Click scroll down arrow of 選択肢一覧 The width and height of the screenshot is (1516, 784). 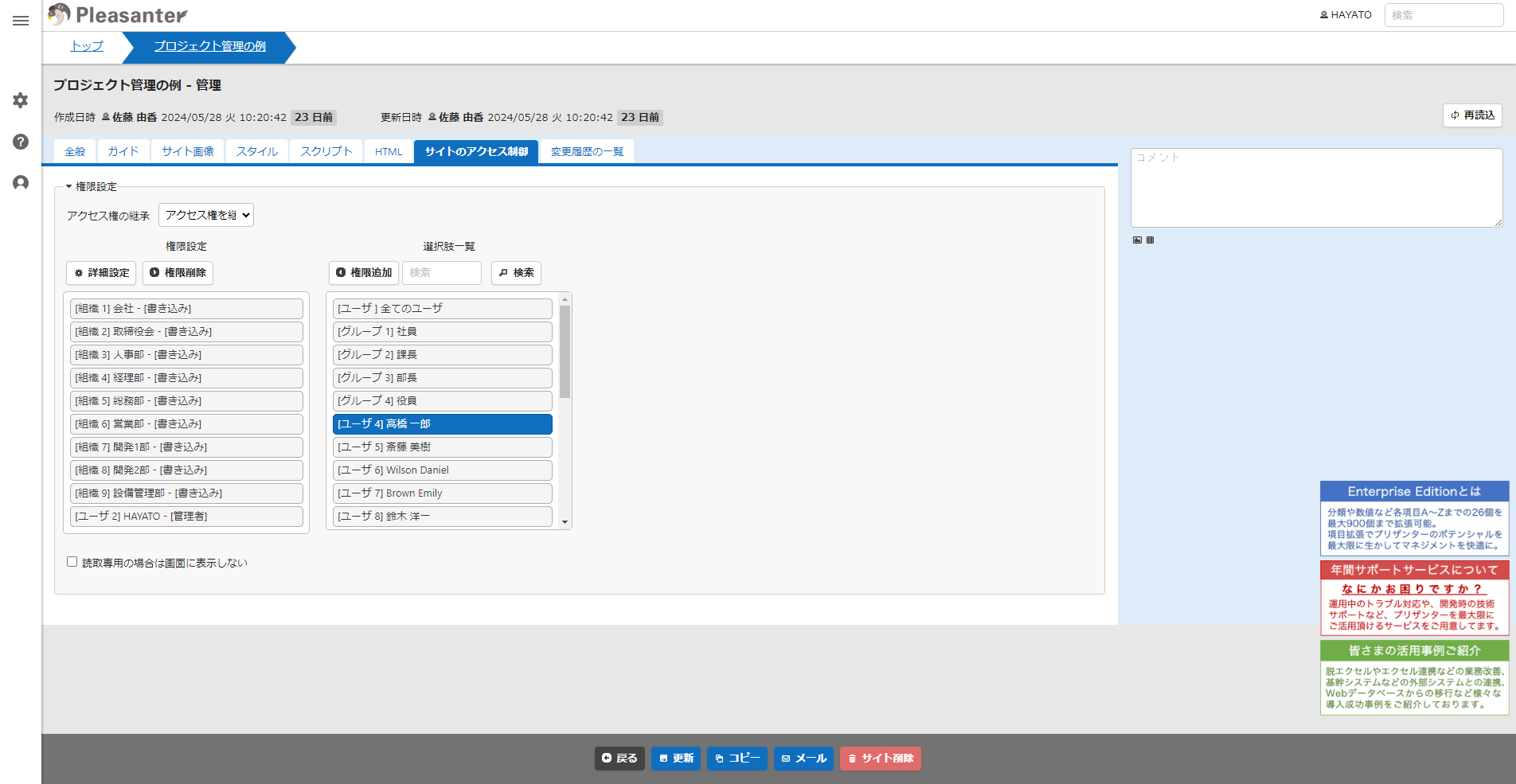[565, 522]
